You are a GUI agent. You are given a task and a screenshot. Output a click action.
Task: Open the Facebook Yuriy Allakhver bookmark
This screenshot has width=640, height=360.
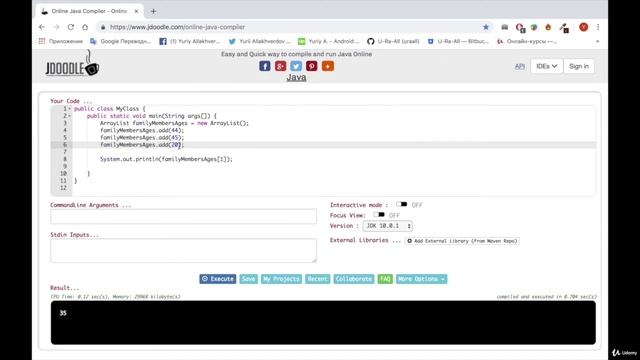(x=190, y=41)
